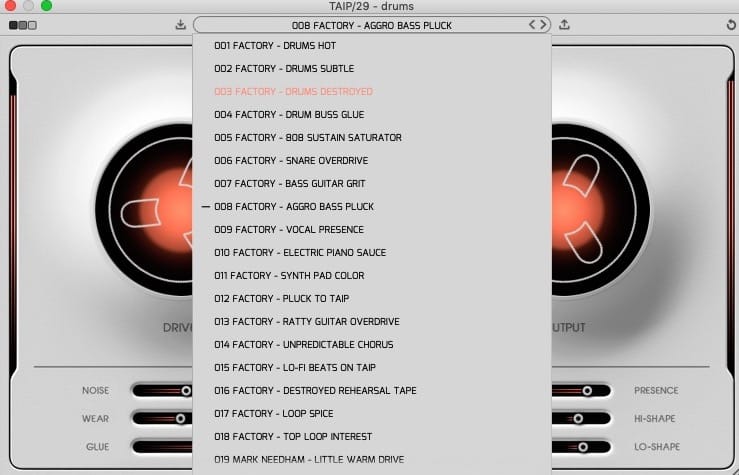Choose 016 Factory - Destroyed Rehearsal Tape

pyautogui.click(x=372, y=391)
